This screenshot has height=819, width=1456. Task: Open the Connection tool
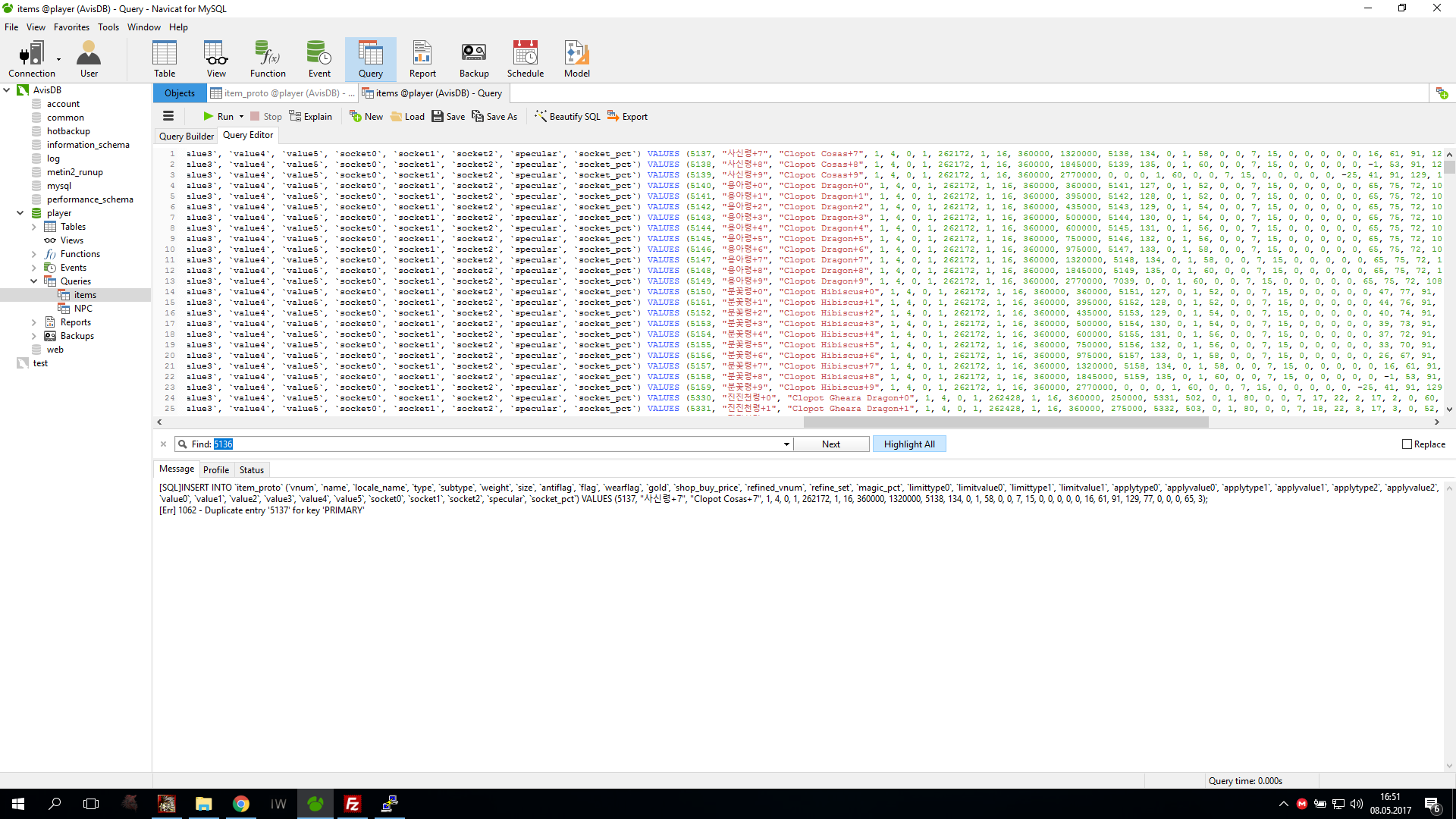click(x=32, y=59)
